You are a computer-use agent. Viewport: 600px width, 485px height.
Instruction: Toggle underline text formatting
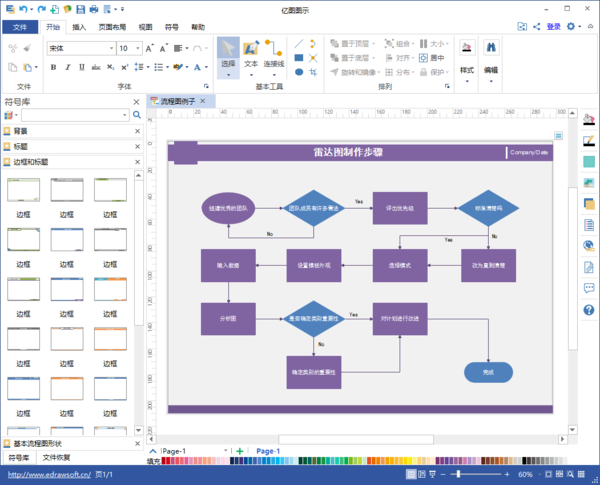(x=82, y=67)
